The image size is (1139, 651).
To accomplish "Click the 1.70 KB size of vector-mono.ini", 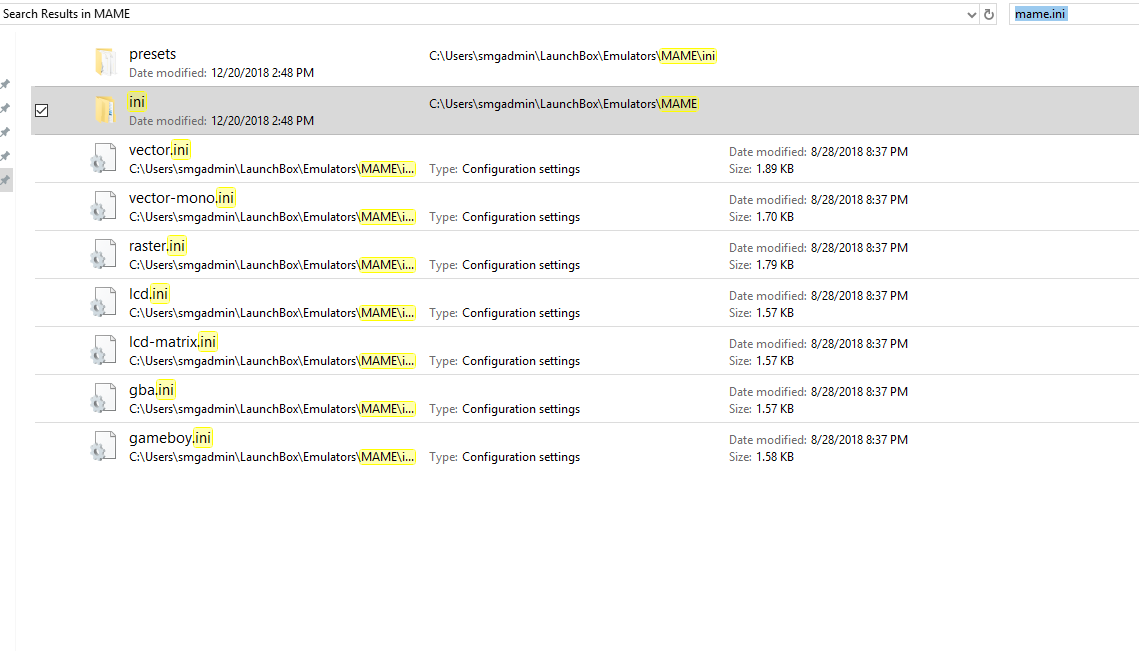I will [x=775, y=217].
